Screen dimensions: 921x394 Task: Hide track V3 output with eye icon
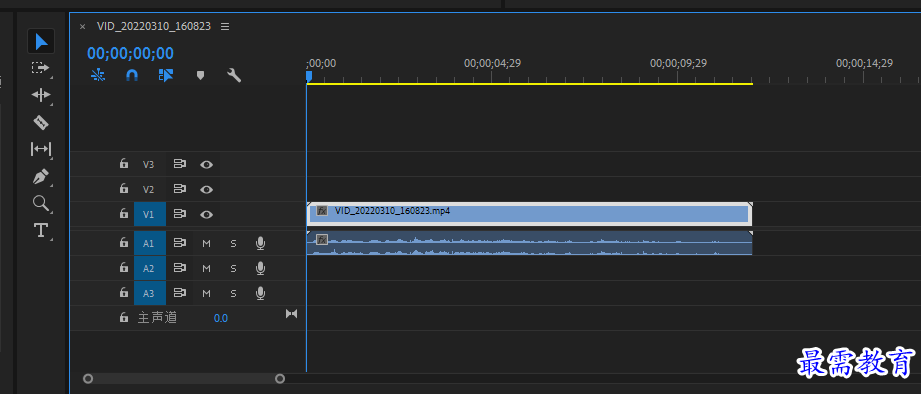click(206, 164)
